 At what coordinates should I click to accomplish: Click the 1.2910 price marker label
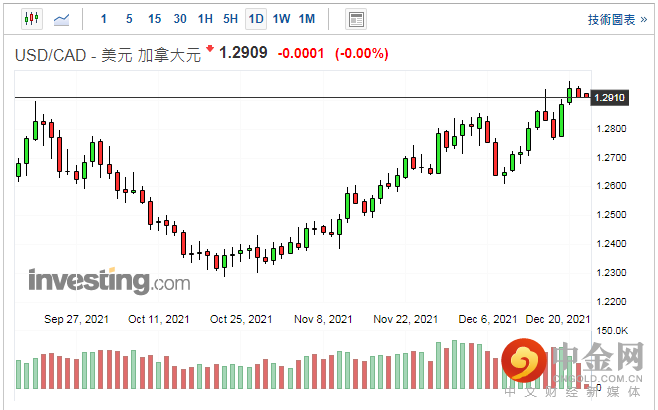(x=609, y=98)
